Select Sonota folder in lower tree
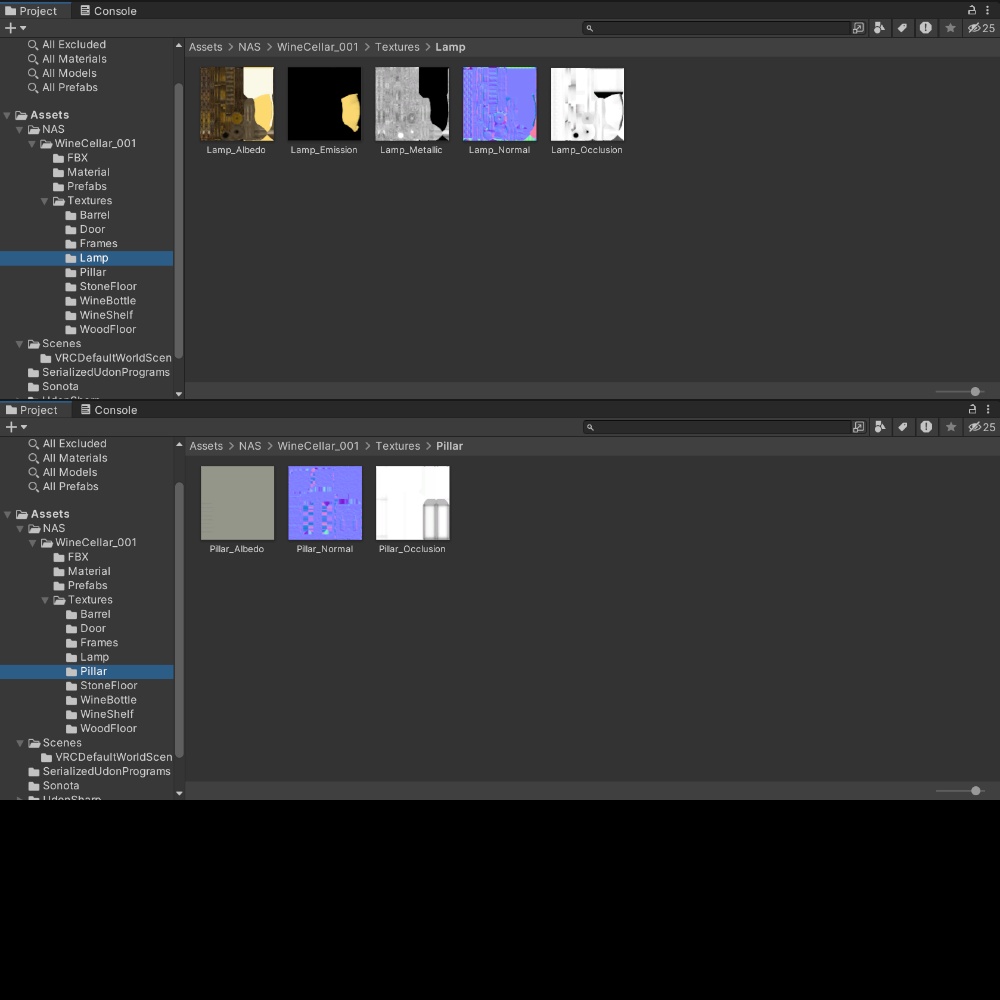The height and width of the screenshot is (1000, 1000). (x=54, y=786)
